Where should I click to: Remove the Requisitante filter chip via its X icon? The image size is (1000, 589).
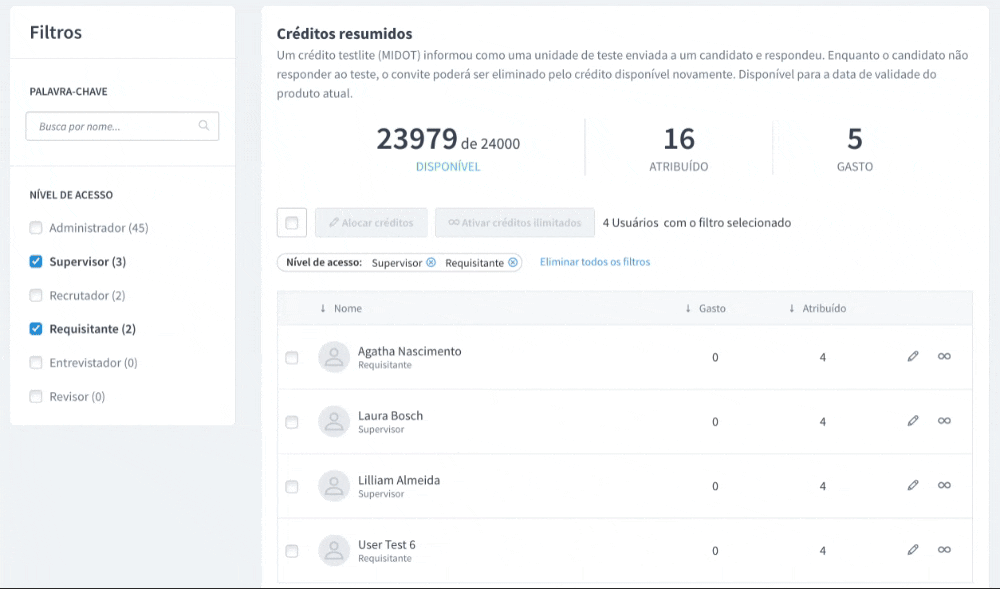pos(513,262)
